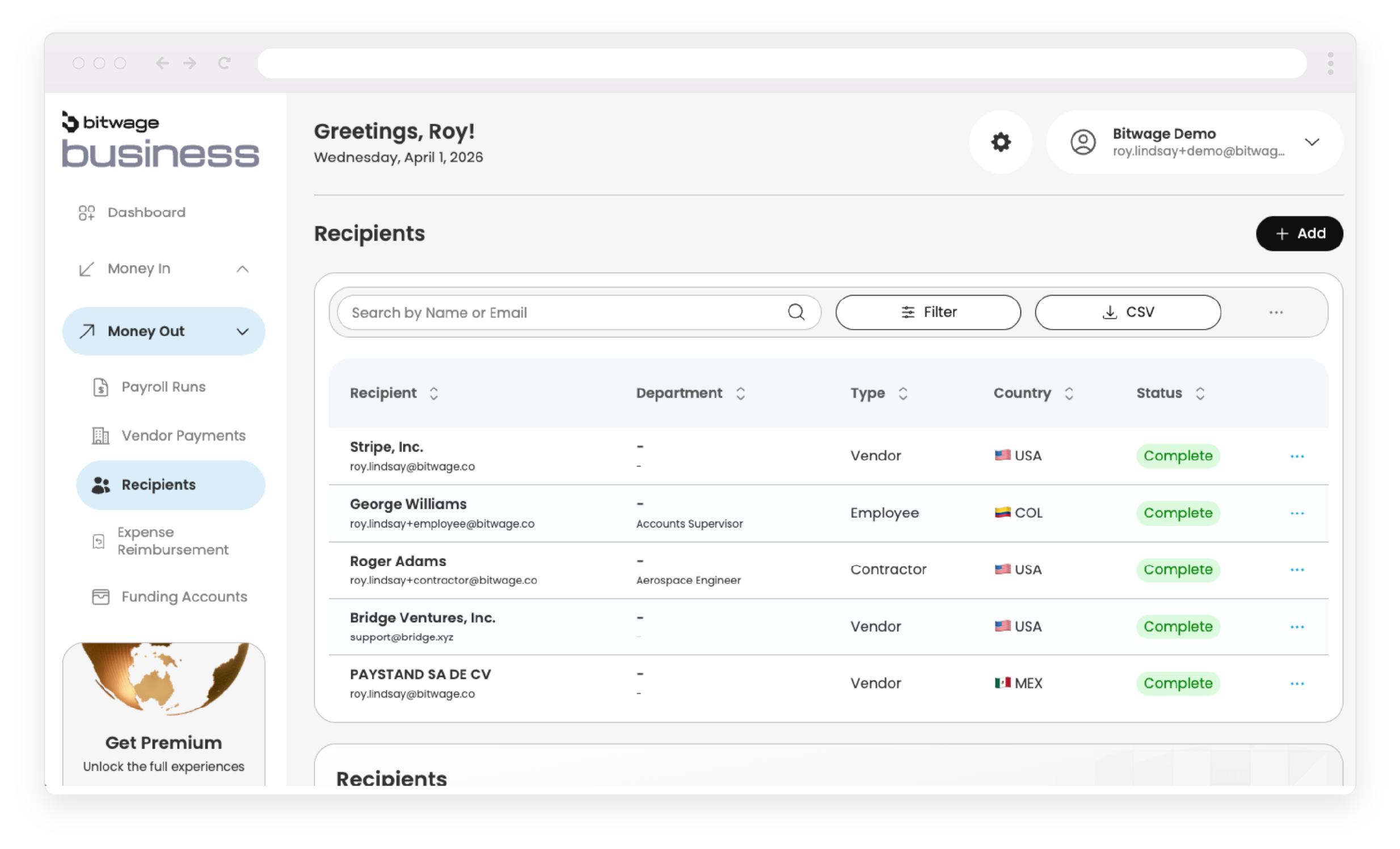Click Complete status badge for Roger Adams
The width and height of the screenshot is (1400, 849).
click(x=1178, y=569)
